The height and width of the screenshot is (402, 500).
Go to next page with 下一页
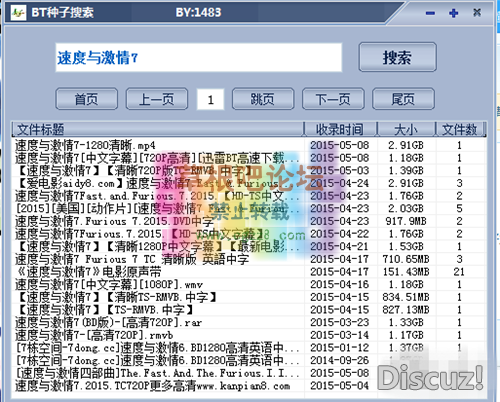(333, 99)
